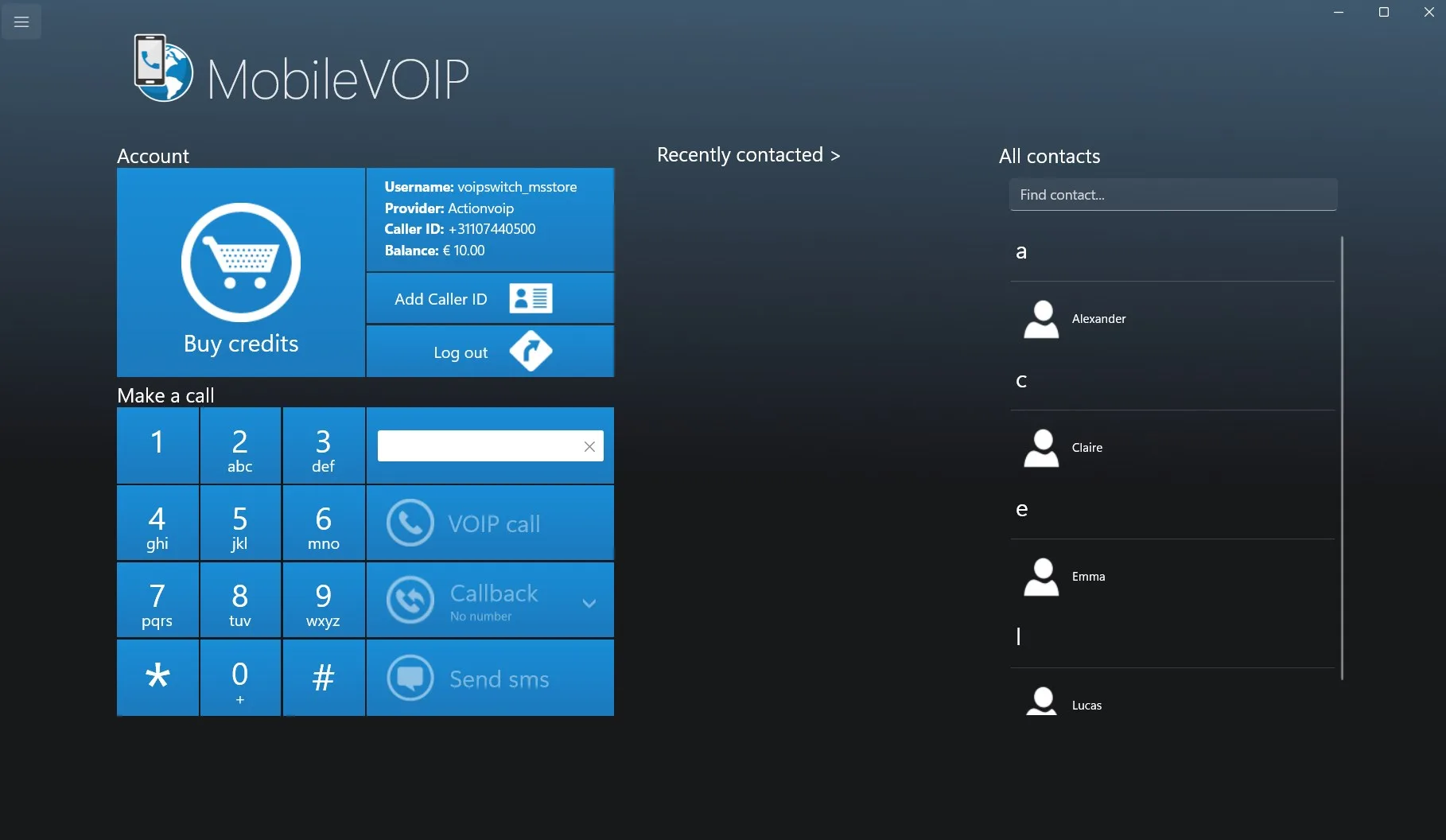Click the contacts list scrollbar
Screen dimensions: 1446x840
tap(1342, 457)
